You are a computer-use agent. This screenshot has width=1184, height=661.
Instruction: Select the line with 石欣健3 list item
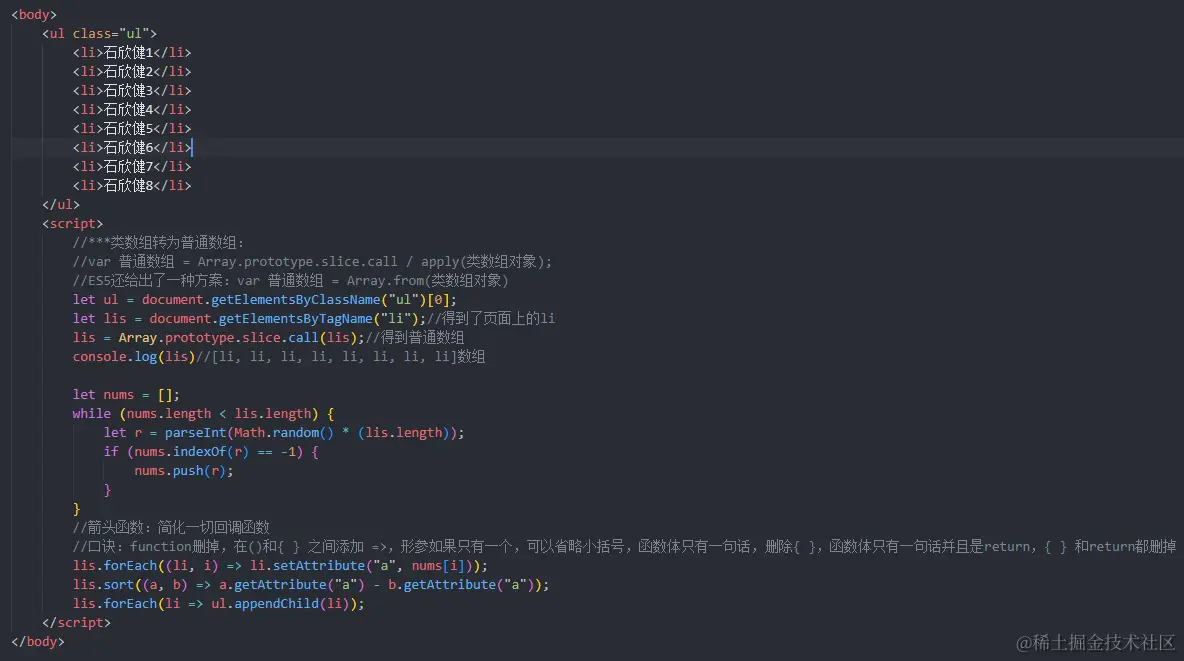pos(132,90)
